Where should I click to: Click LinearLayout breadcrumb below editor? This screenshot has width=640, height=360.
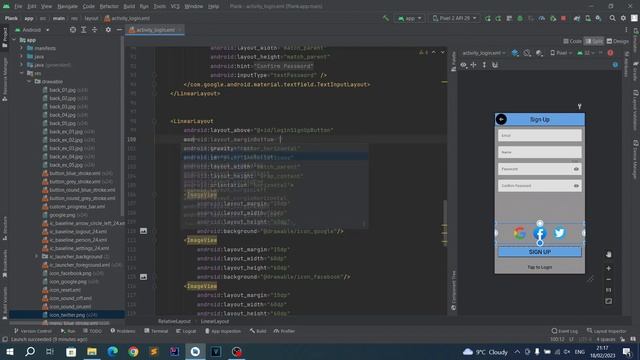215,321
